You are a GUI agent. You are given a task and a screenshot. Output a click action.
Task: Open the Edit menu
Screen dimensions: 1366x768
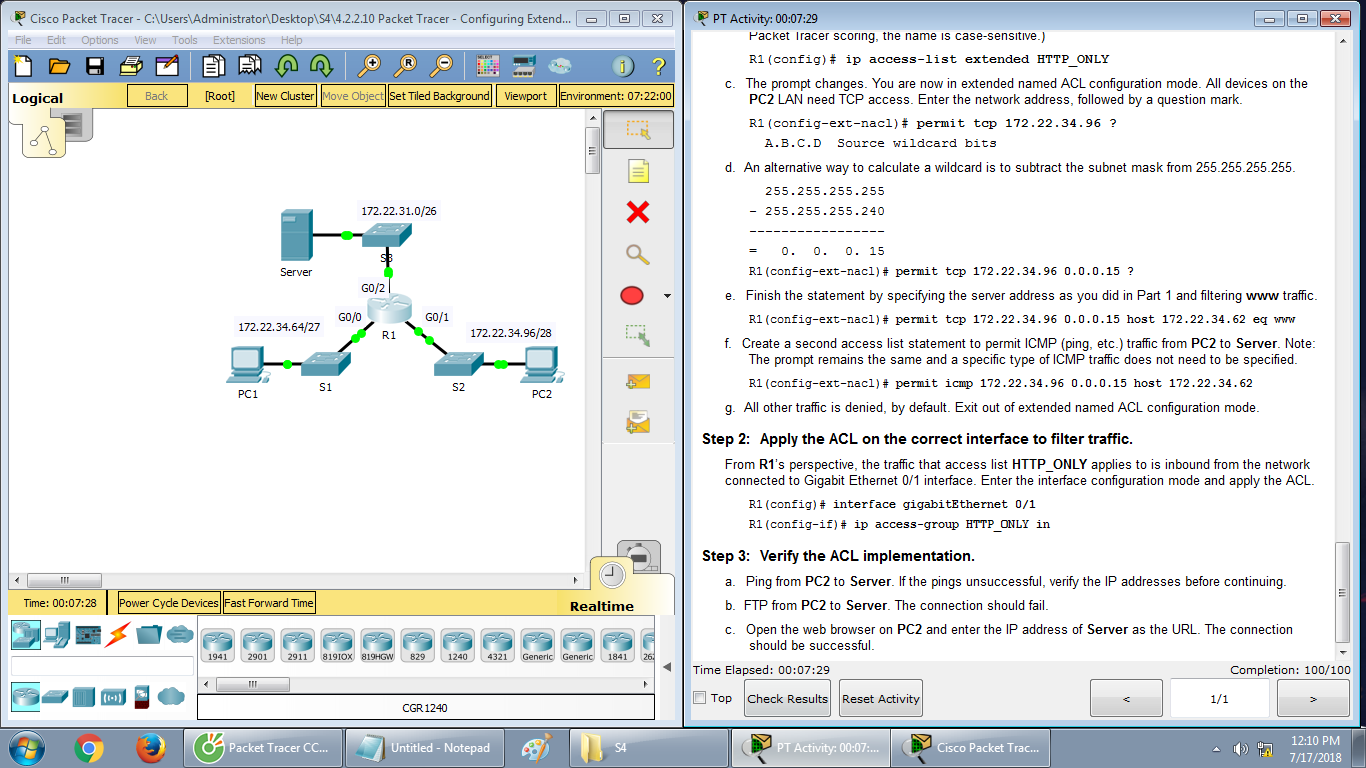[x=56, y=40]
